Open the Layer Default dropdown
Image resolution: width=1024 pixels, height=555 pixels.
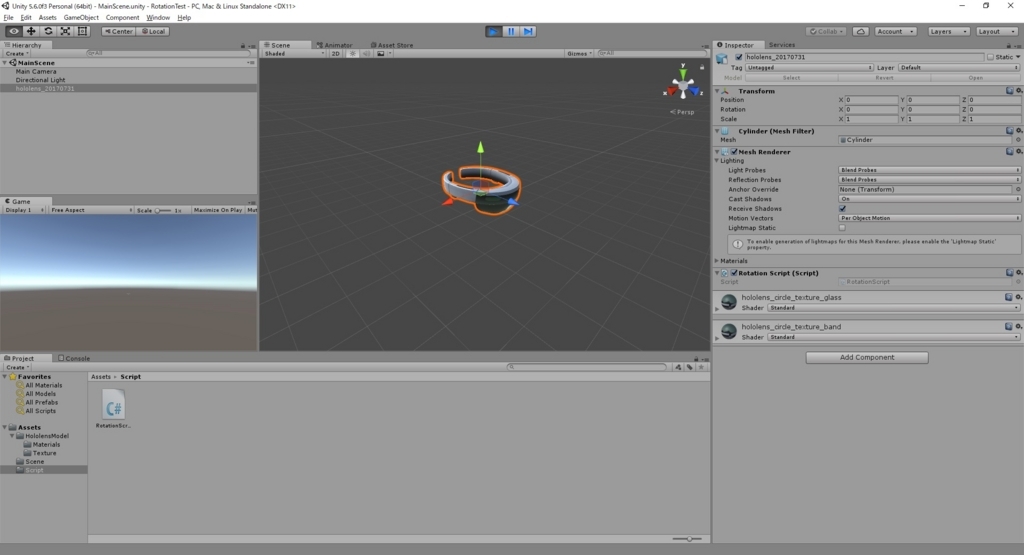tap(959, 67)
